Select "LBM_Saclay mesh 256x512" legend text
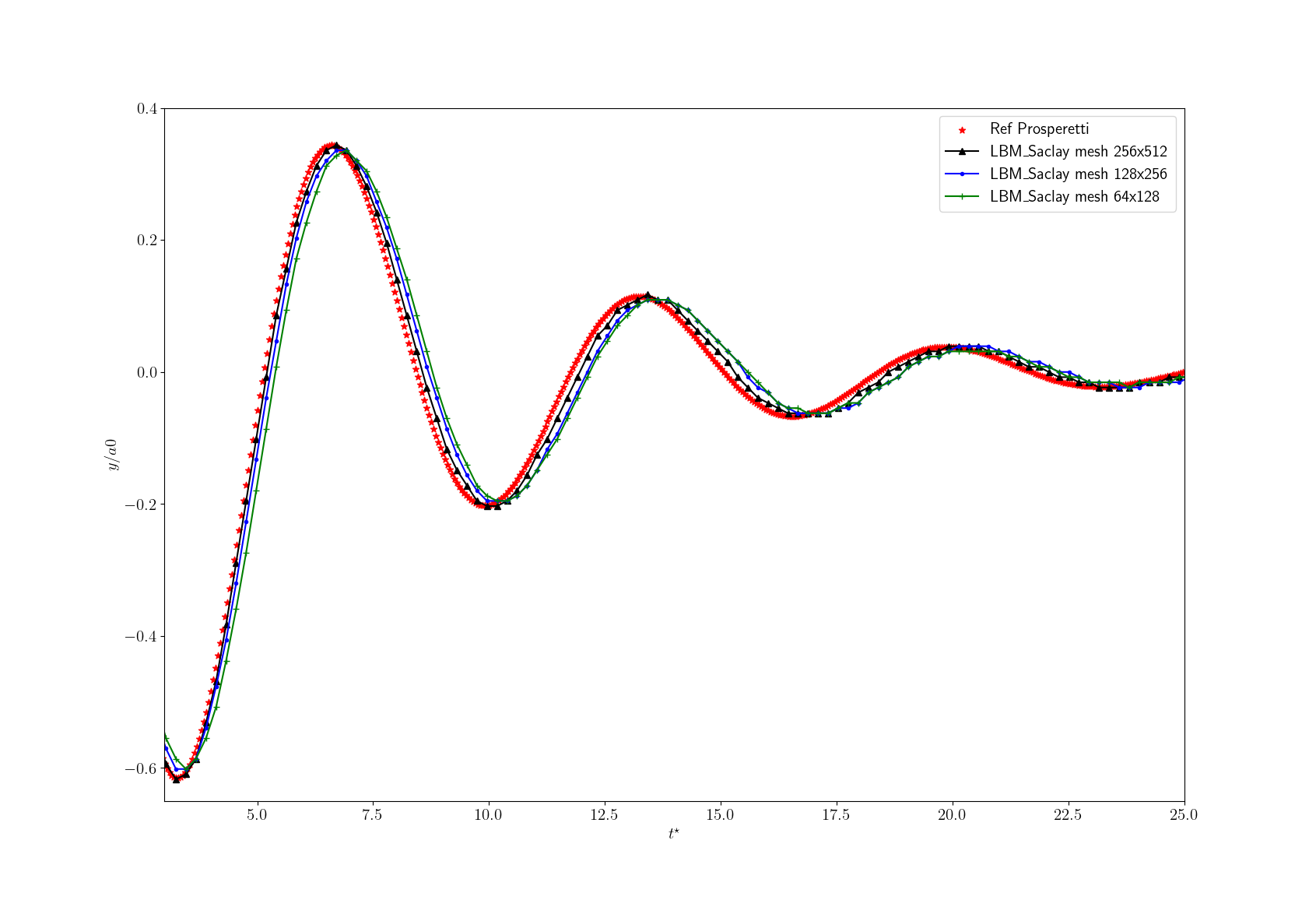 point(1078,152)
